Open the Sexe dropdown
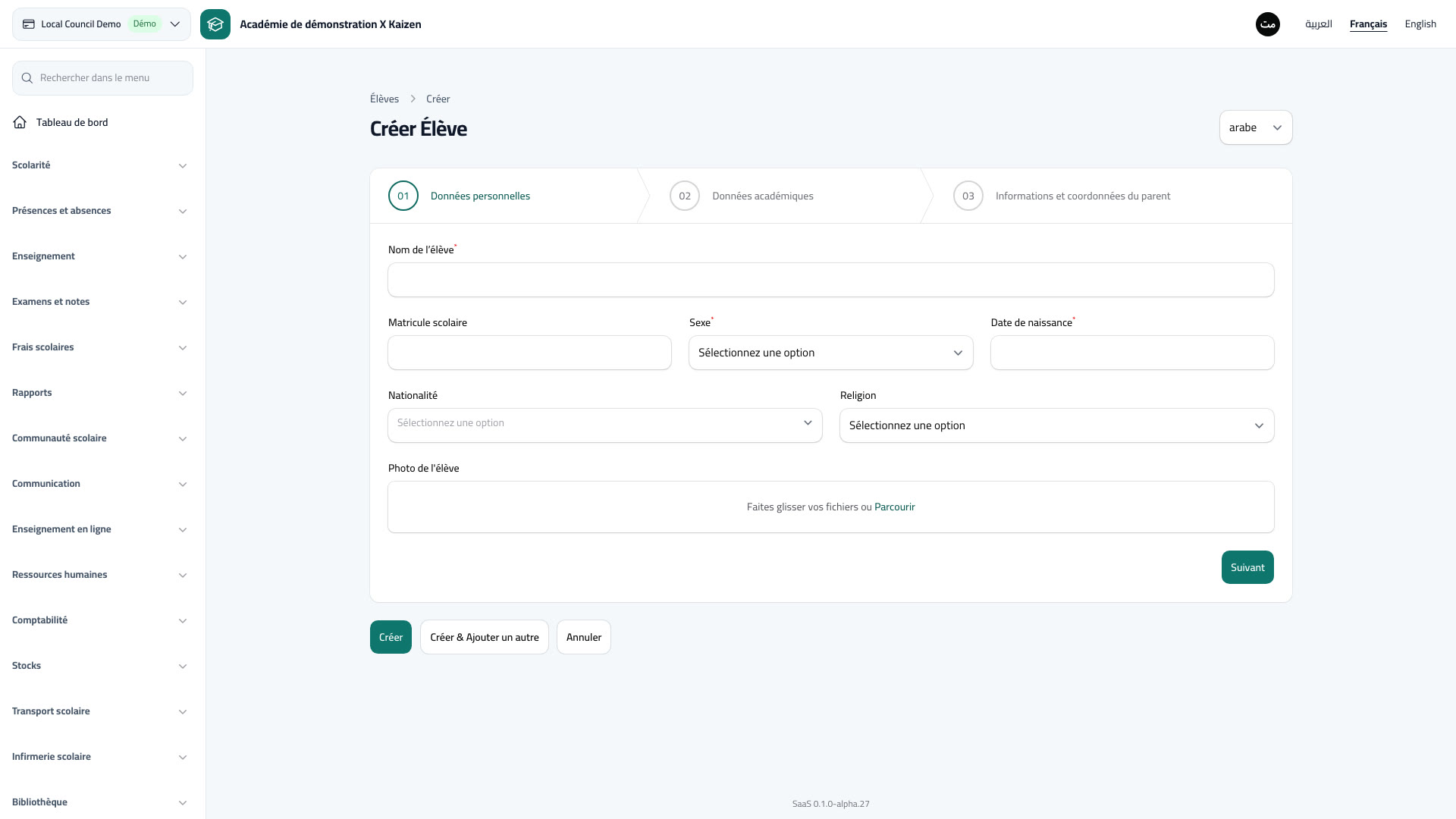 pyautogui.click(x=830, y=353)
